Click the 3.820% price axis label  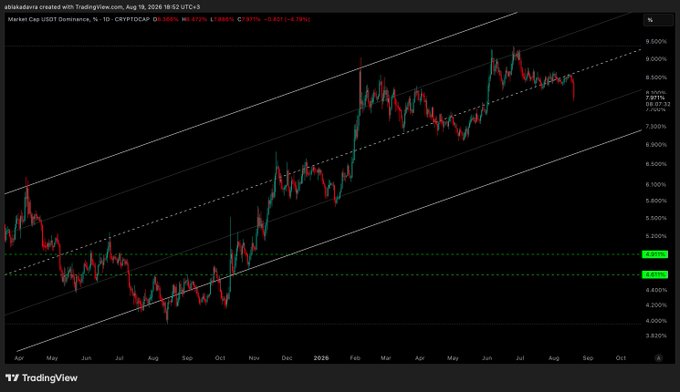[656, 336]
